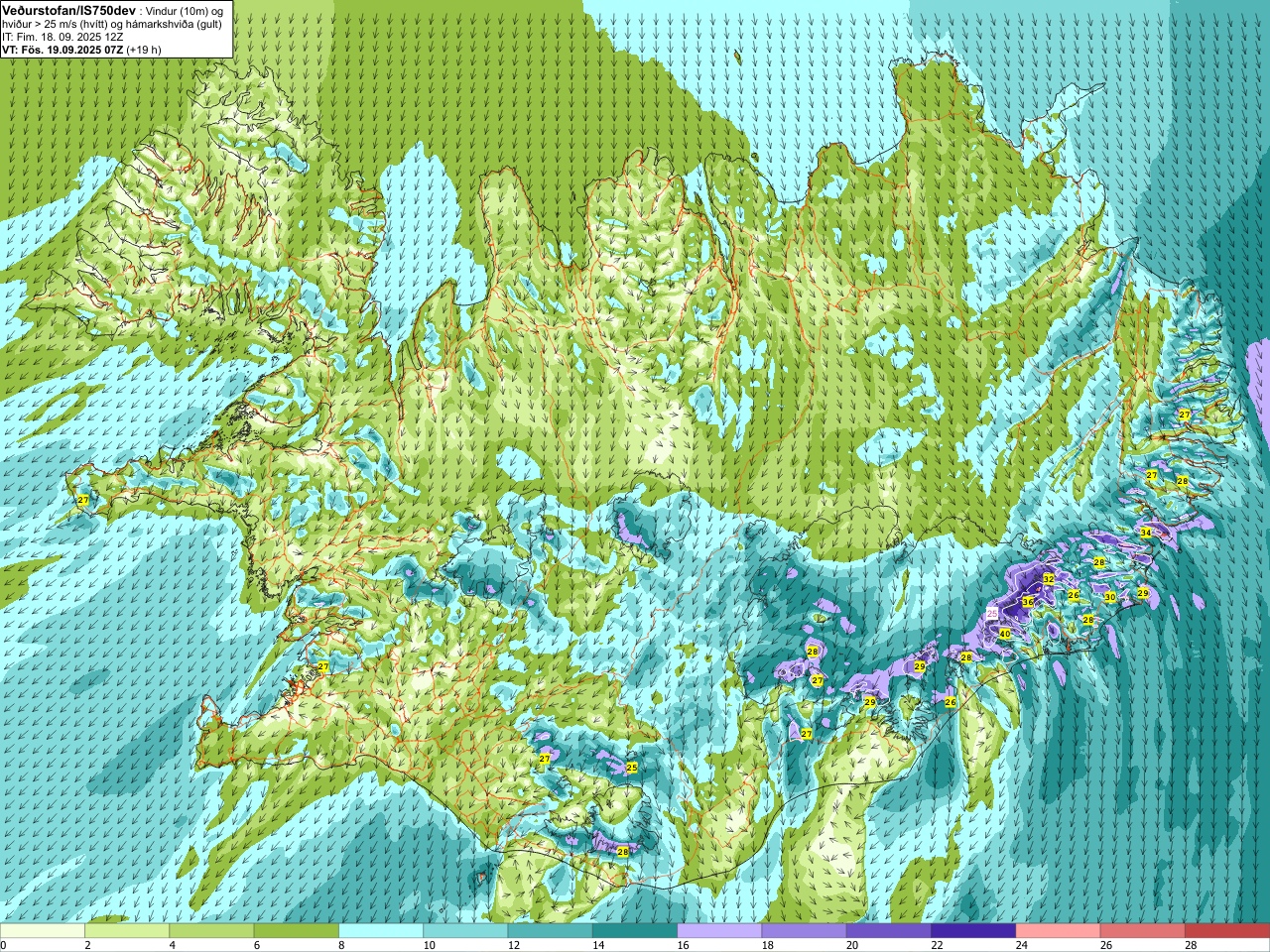Screen dimensions: 1270x952
Task: Click the 16–18 m/s lavender legend swatch
Action: click(x=719, y=931)
